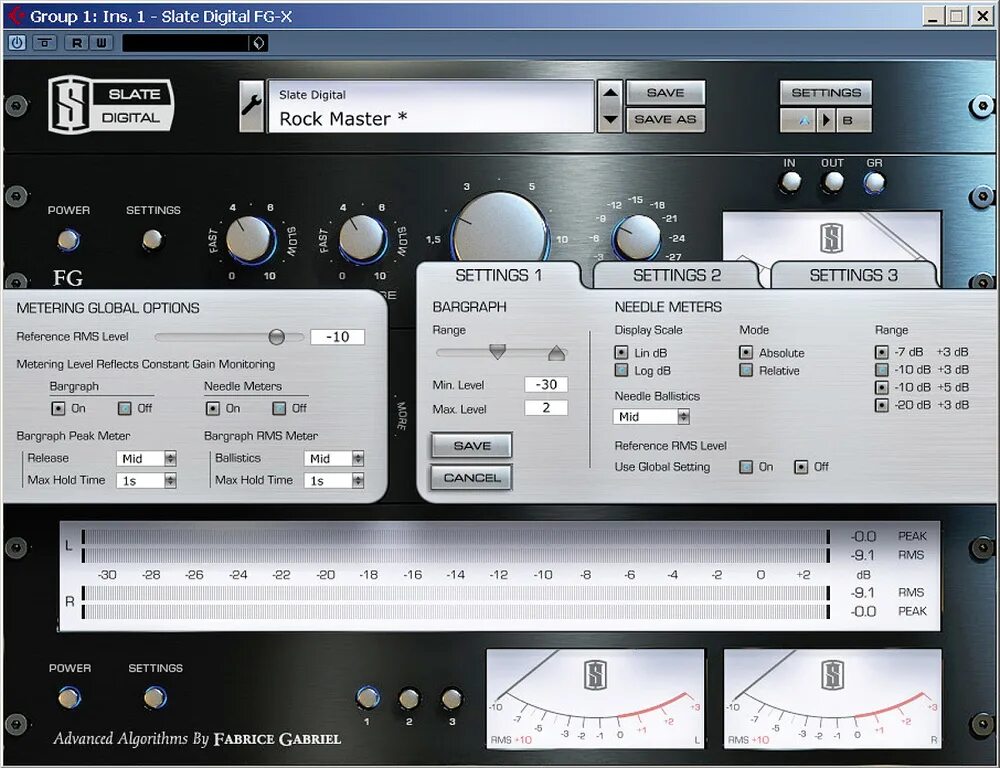Click the SAVE AS preset button
The width and height of the screenshot is (1000, 768).
tap(665, 119)
